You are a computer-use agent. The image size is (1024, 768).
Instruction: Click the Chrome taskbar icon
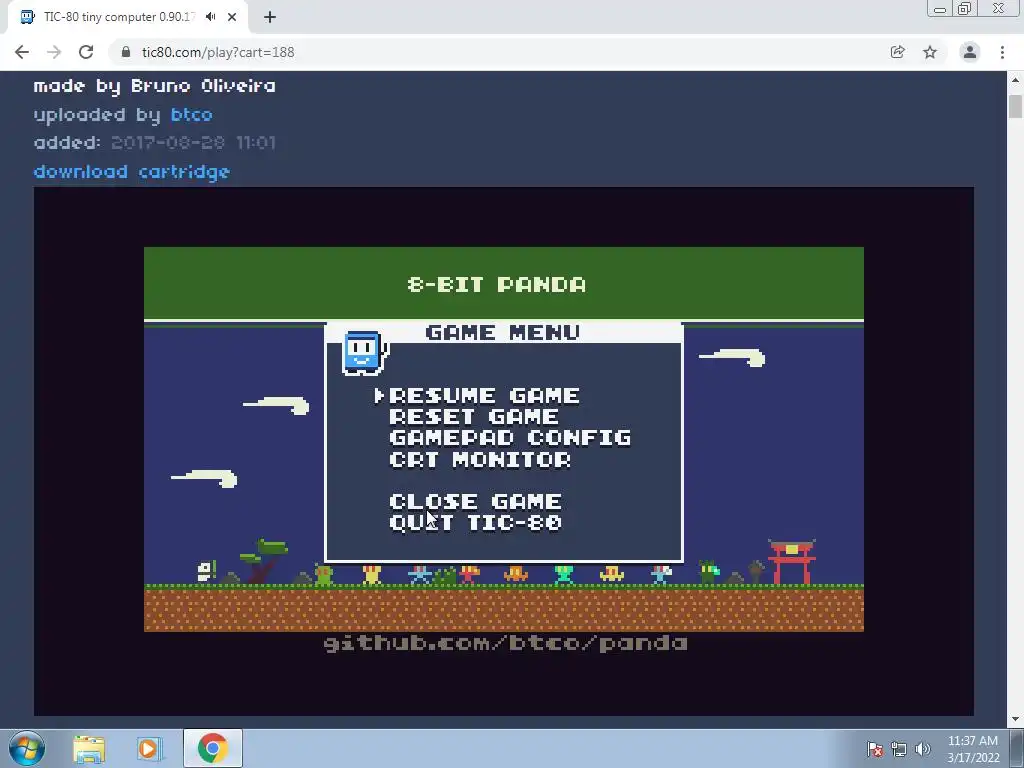[213, 748]
